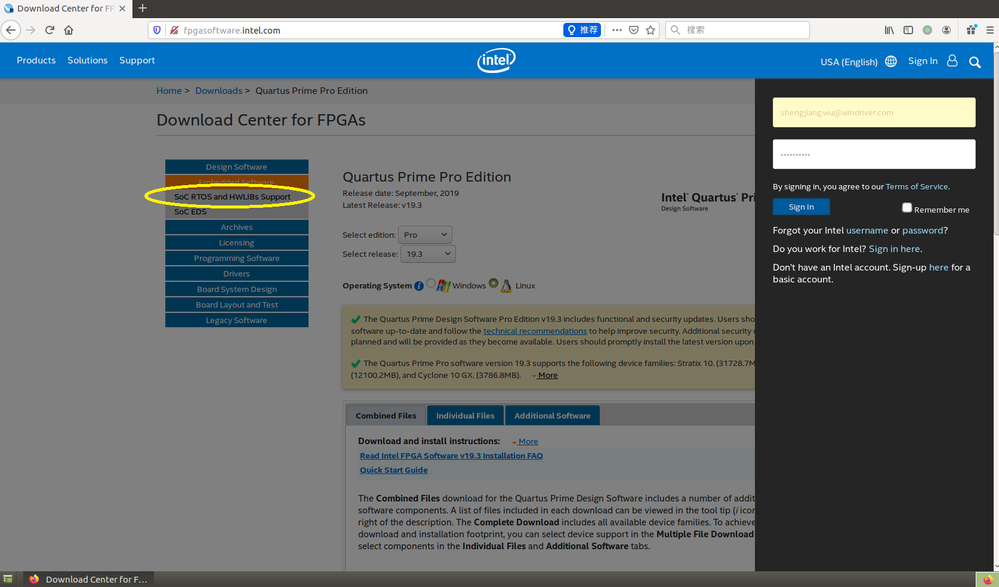This screenshot has width=999, height=587.
Task: Open the Select release dropdown
Action: [x=428, y=254]
